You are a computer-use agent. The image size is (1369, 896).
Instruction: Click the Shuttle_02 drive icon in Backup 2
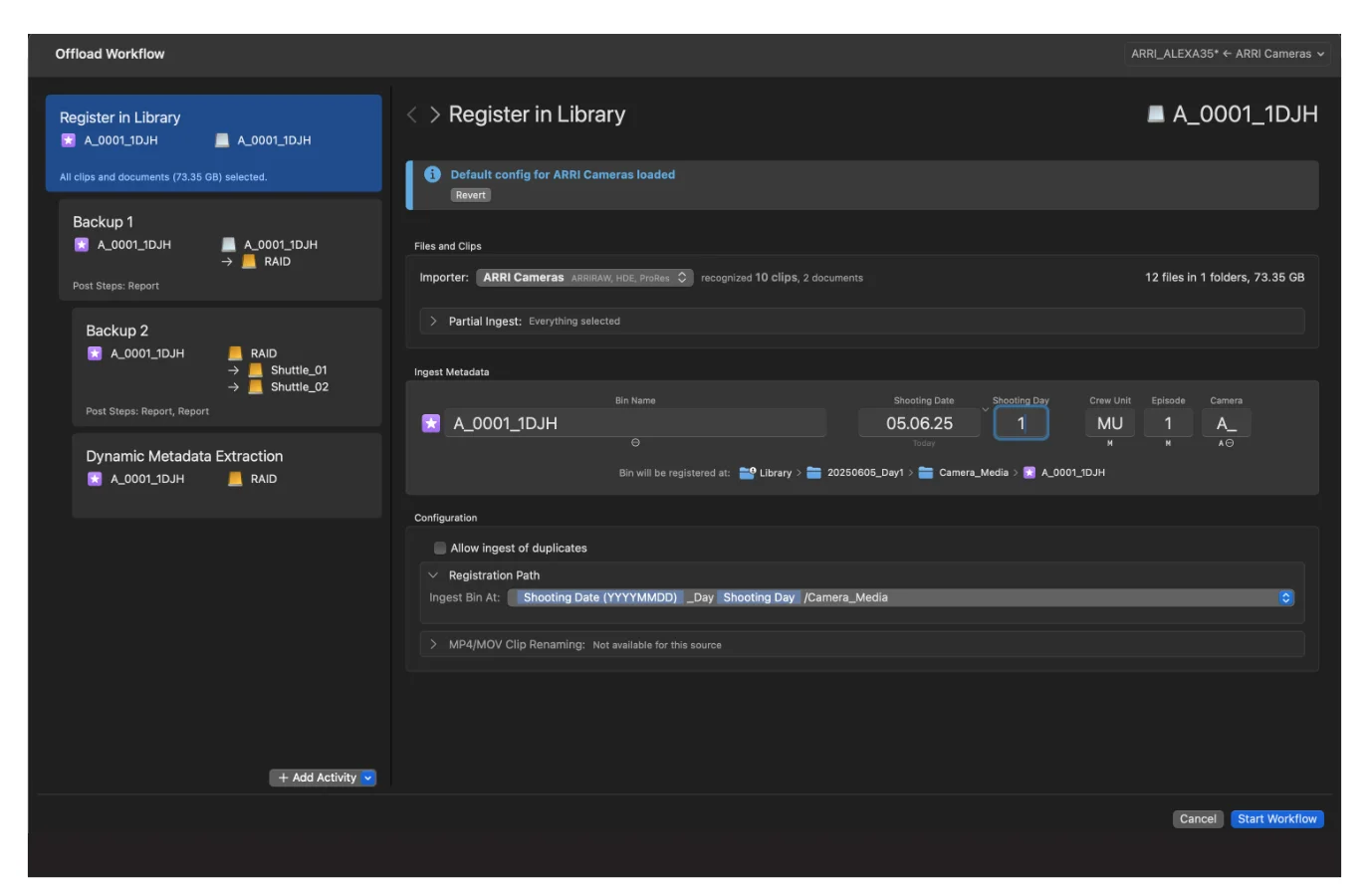click(256, 387)
